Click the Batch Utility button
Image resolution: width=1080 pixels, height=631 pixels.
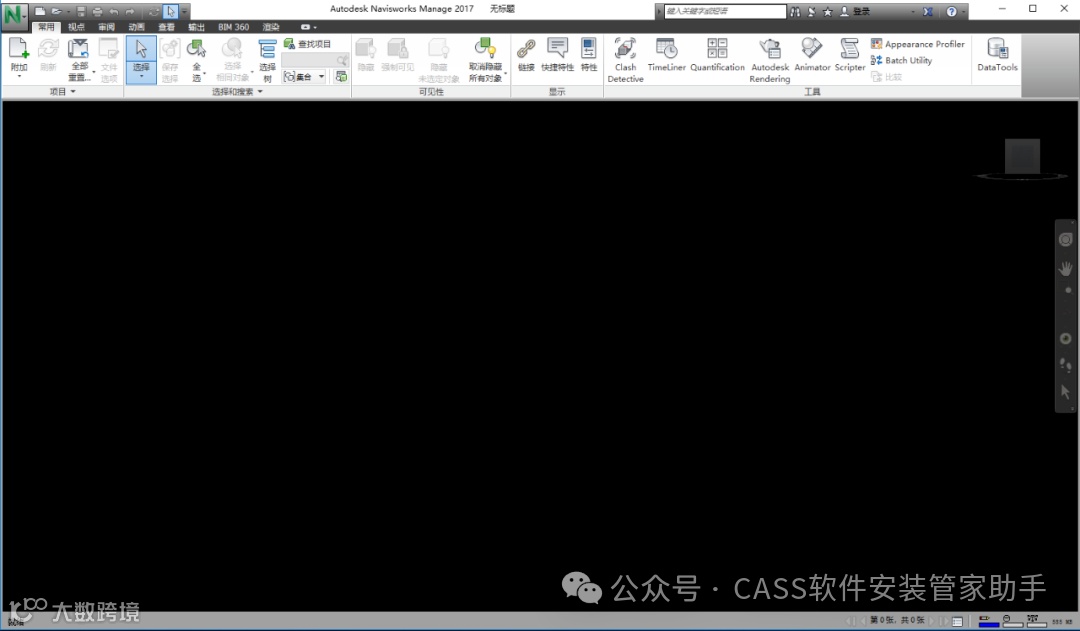902,61
